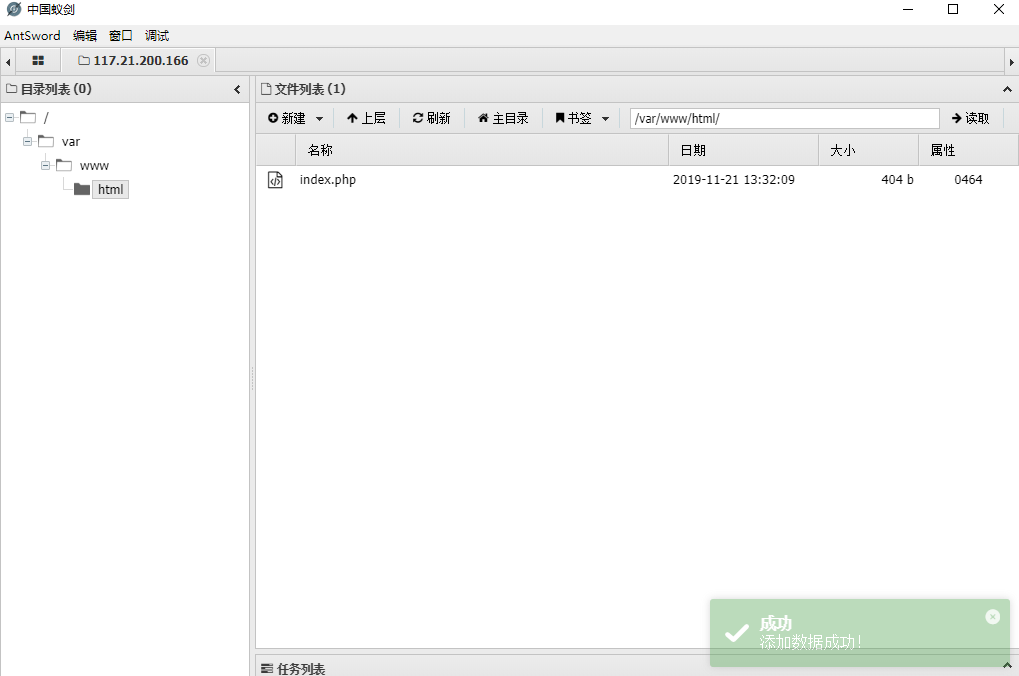This screenshot has width=1019, height=676.
Task: Click the panel splitter handle between lists
Action: tap(252, 378)
